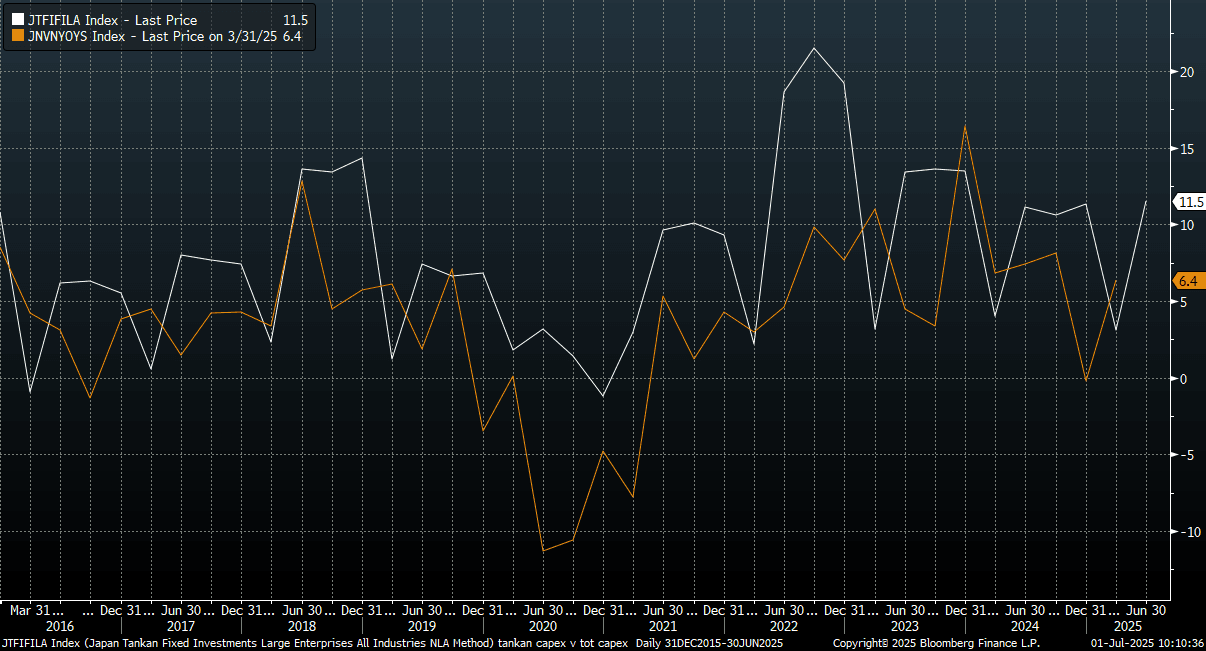Image resolution: width=1206 pixels, height=651 pixels.
Task: Select the JTFIFILA Index - Last Price legend entry
Action: pyautogui.click(x=112, y=20)
